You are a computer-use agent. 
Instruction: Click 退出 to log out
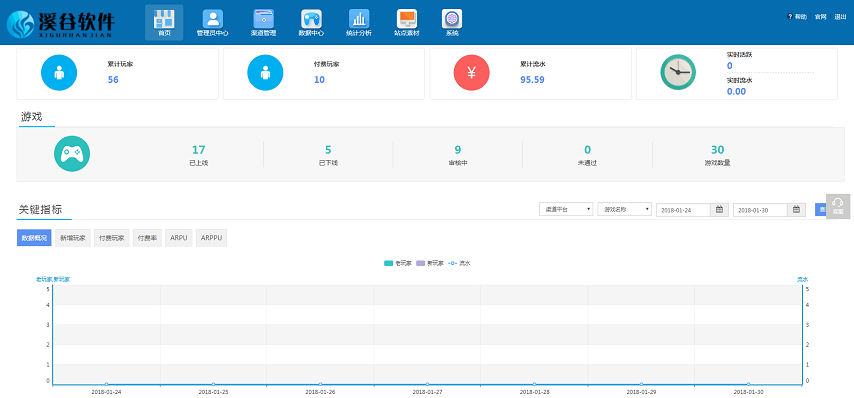(x=840, y=17)
